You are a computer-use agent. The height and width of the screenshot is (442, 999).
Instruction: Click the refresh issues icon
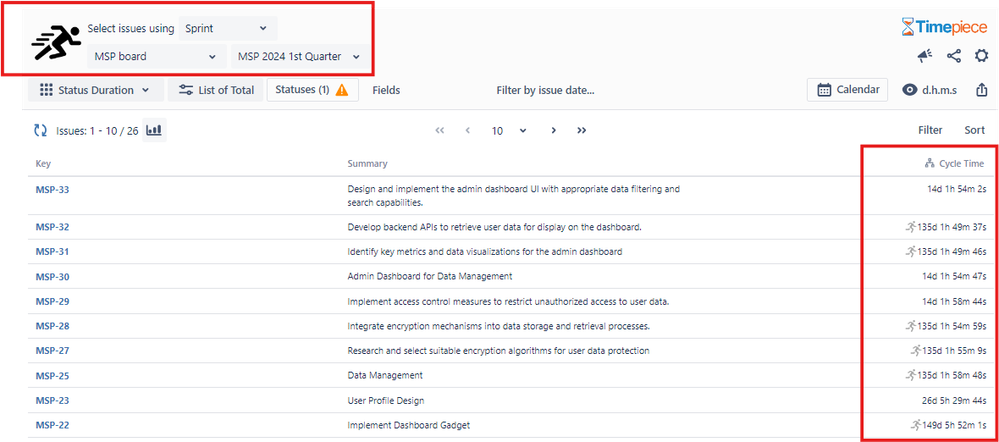pos(41,131)
